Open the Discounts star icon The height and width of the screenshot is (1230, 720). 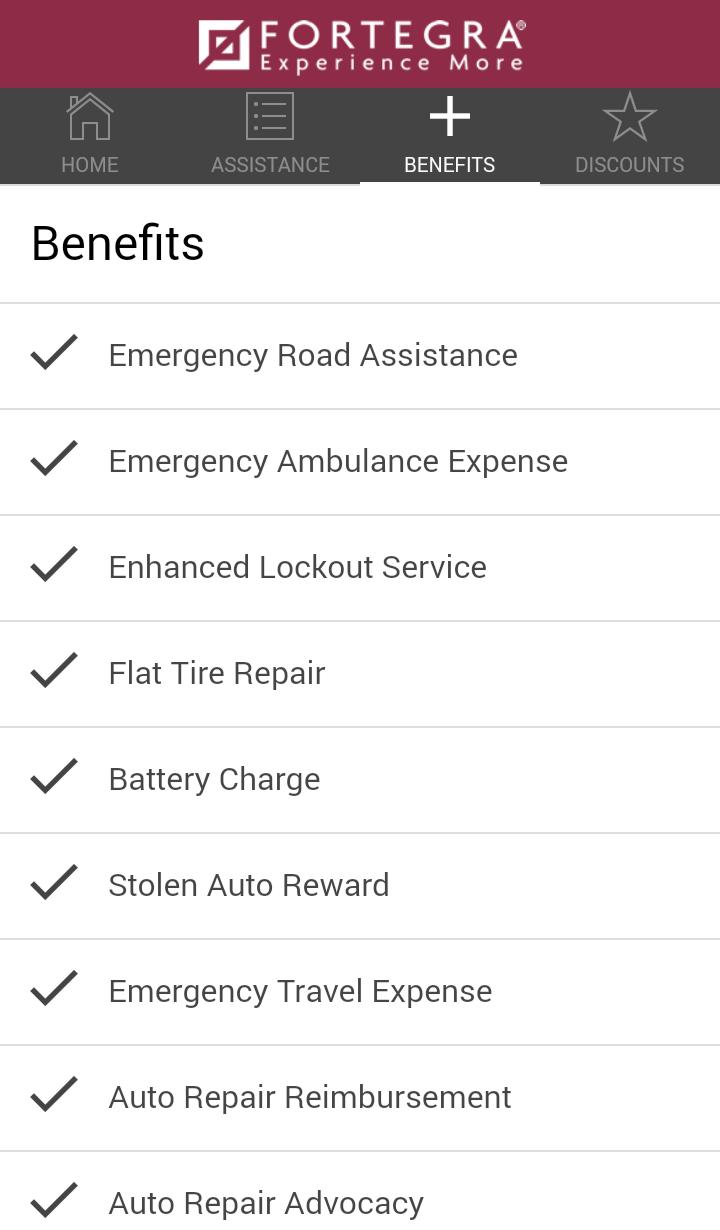point(630,117)
